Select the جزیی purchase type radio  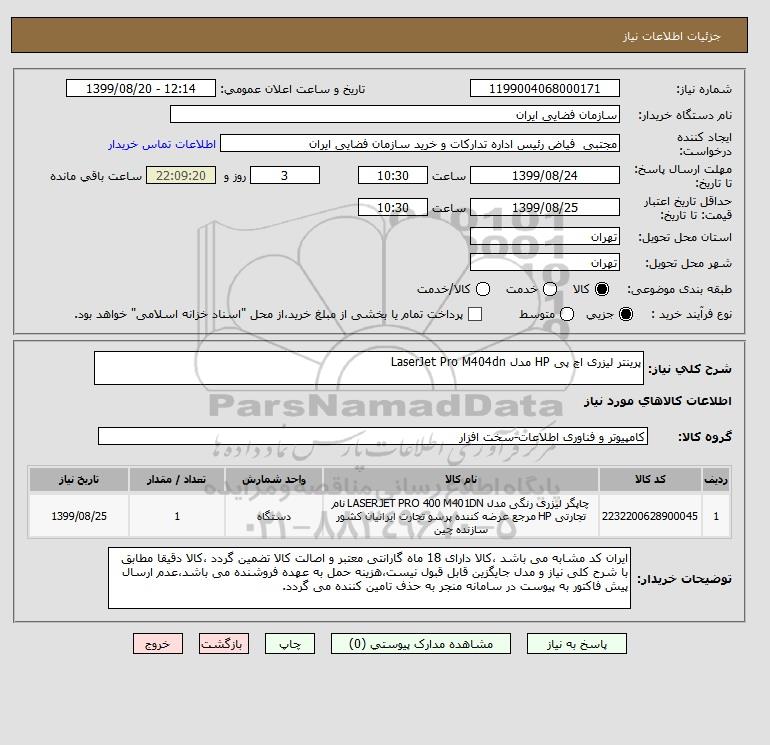click(x=626, y=314)
